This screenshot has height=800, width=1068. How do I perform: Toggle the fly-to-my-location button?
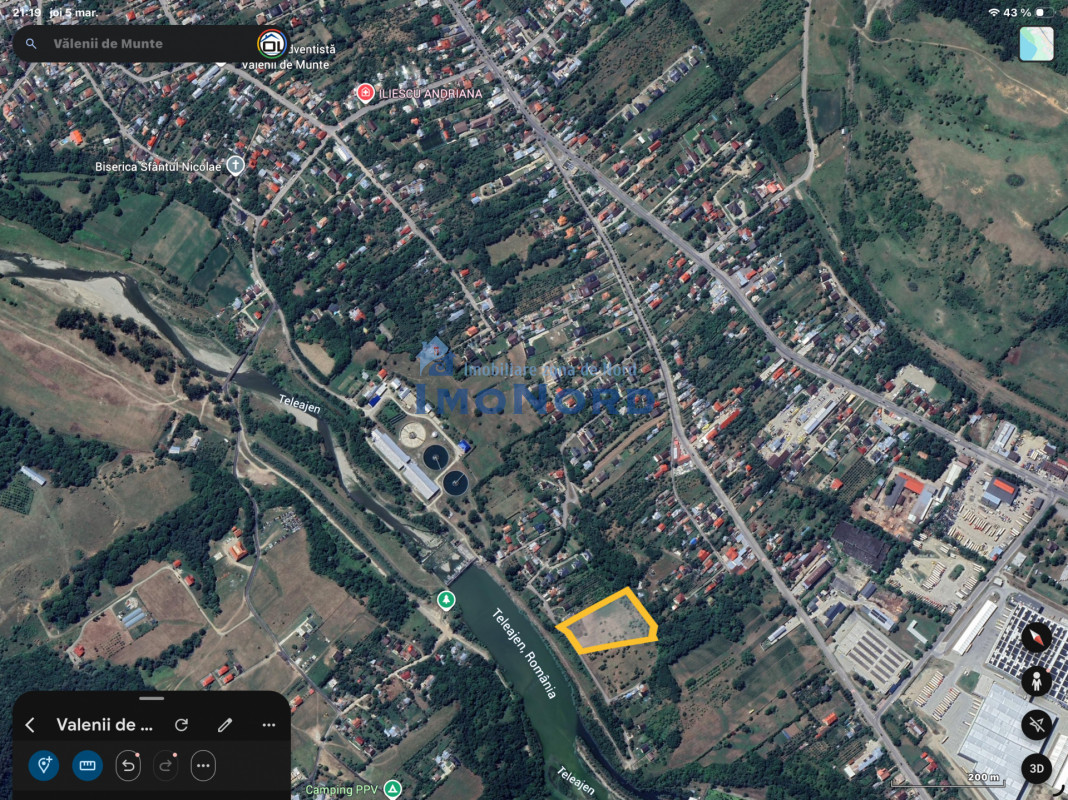coord(1036,725)
